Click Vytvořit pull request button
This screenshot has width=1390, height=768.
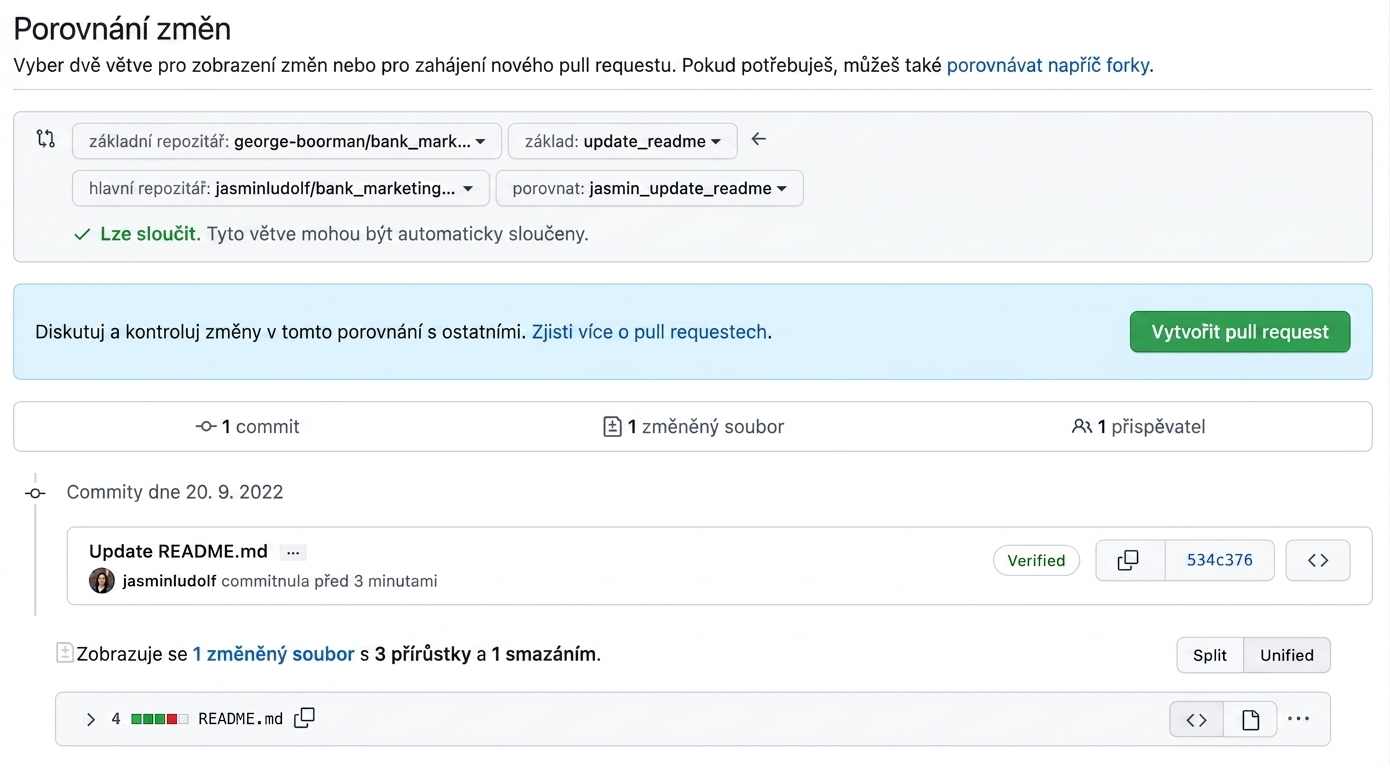1240,332
